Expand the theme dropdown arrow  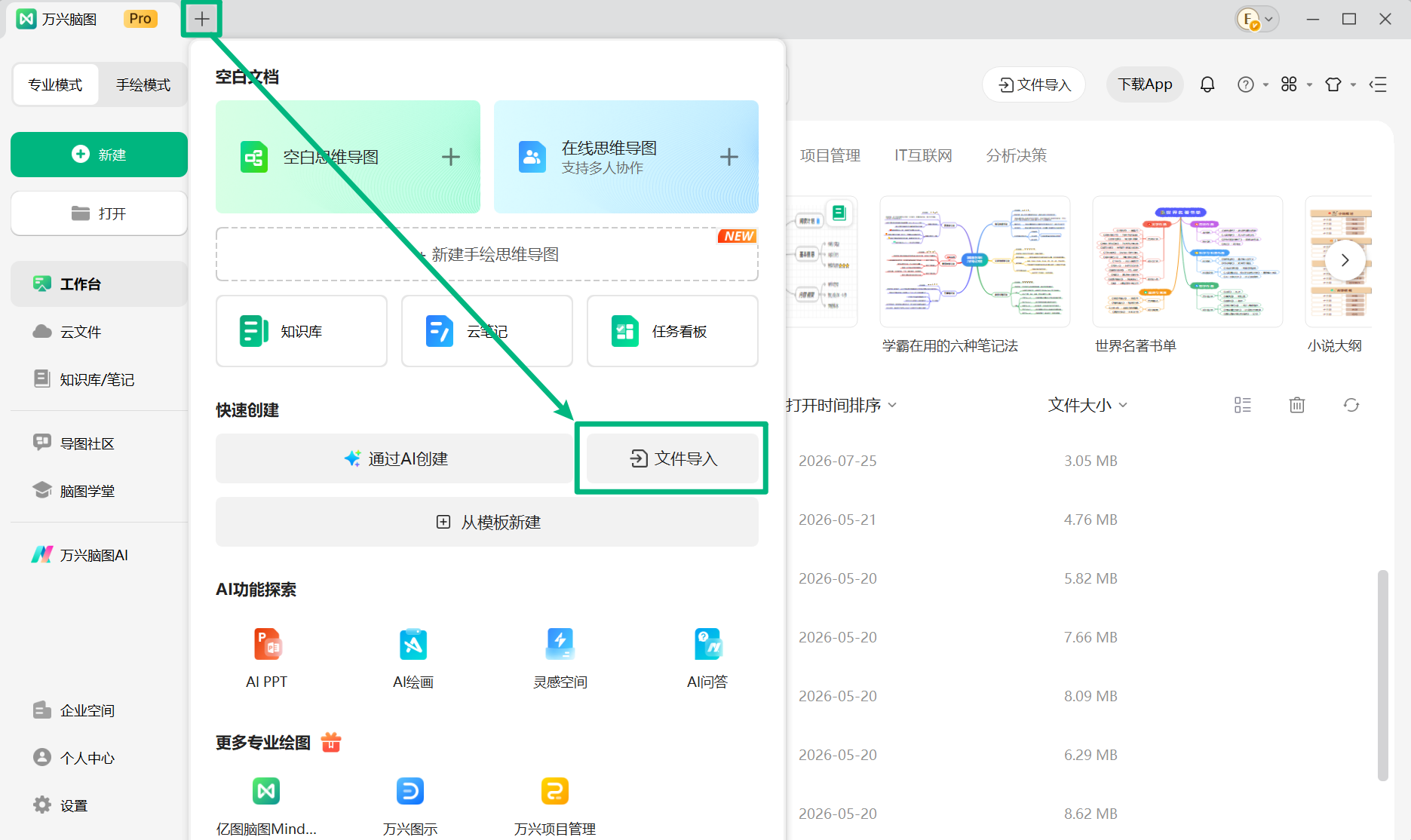[x=1353, y=85]
